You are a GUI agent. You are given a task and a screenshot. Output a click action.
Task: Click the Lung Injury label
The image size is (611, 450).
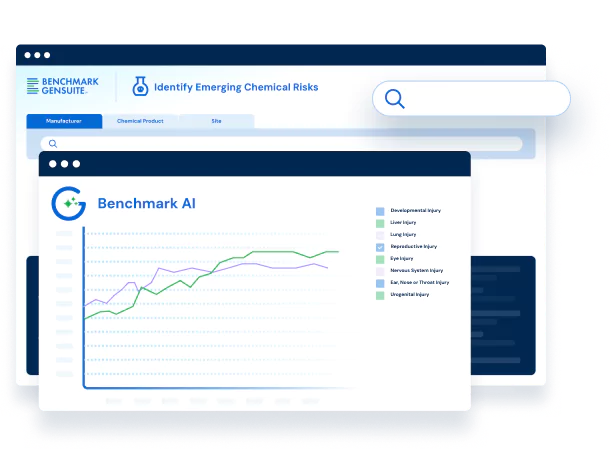click(x=403, y=235)
